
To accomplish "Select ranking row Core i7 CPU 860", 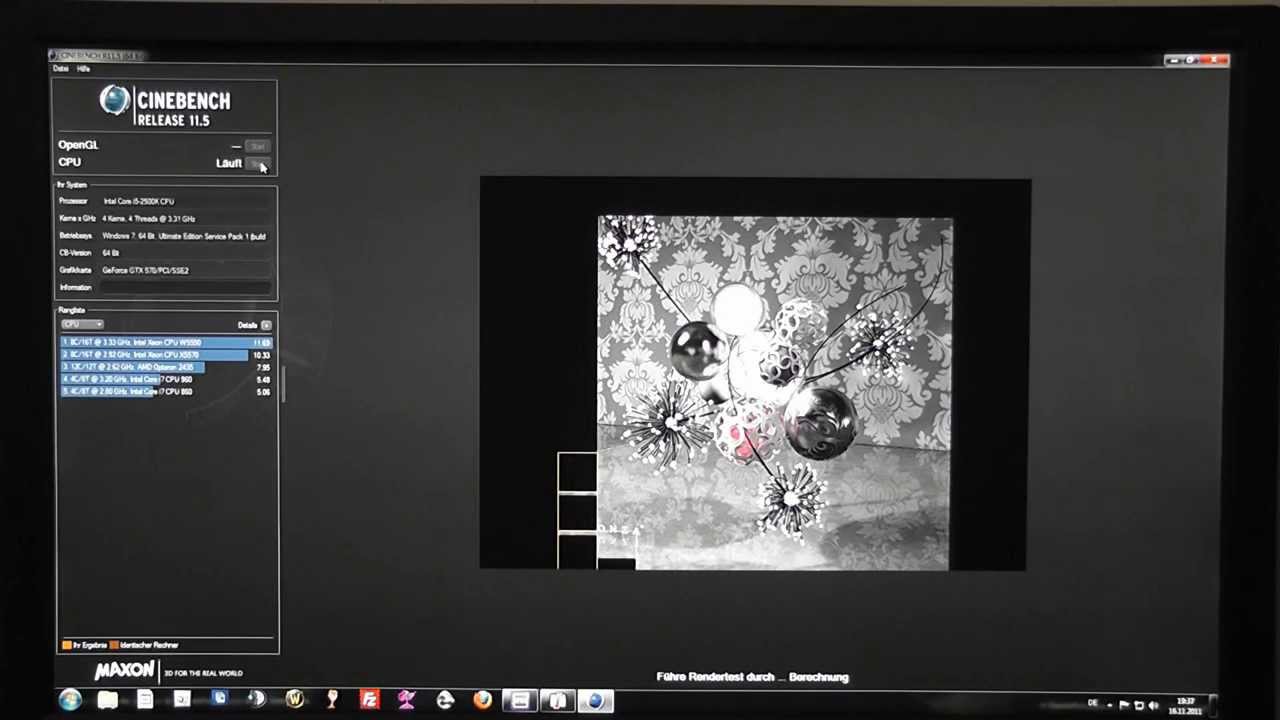I will [166, 391].
